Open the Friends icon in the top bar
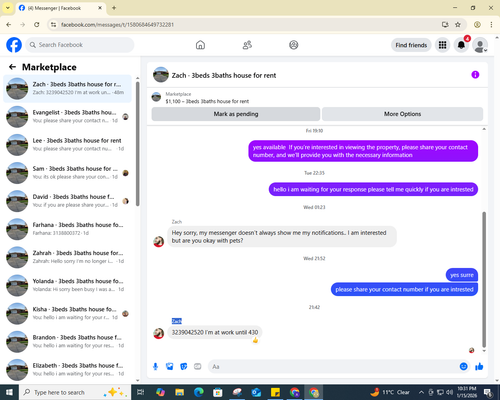This screenshot has height=400, width=500. tap(247, 45)
